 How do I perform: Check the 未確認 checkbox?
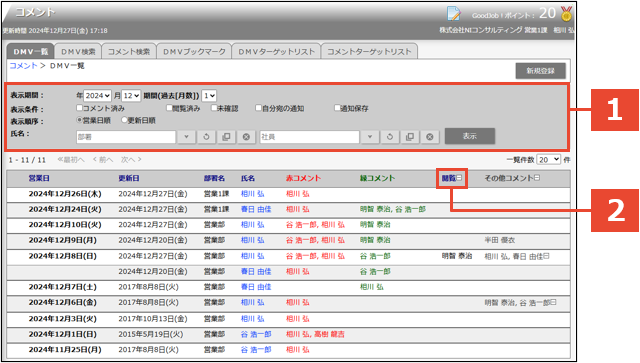(x=214, y=108)
